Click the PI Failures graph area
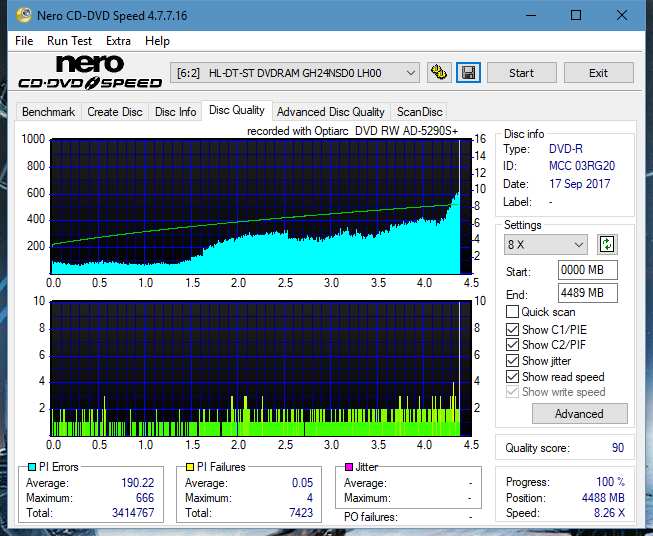This screenshot has height=536, width=653. [261, 368]
